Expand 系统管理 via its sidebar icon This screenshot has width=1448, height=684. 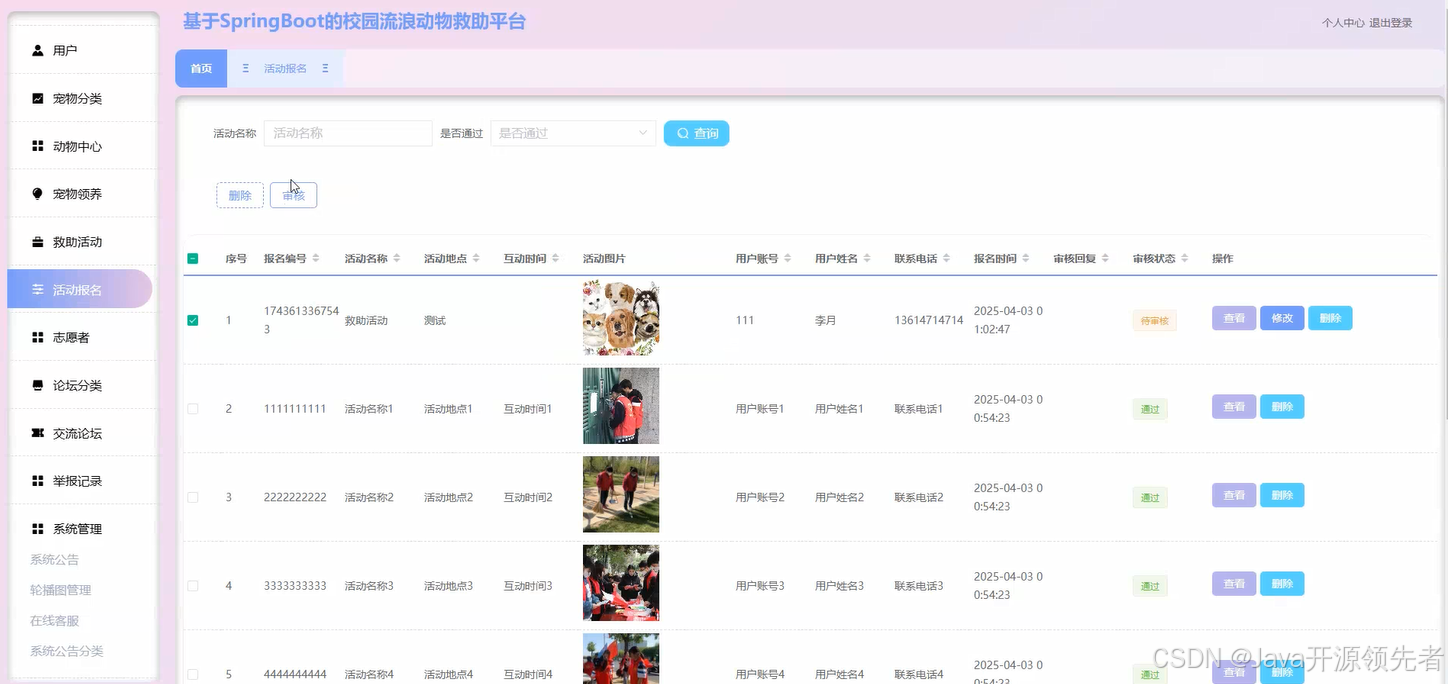[39, 528]
